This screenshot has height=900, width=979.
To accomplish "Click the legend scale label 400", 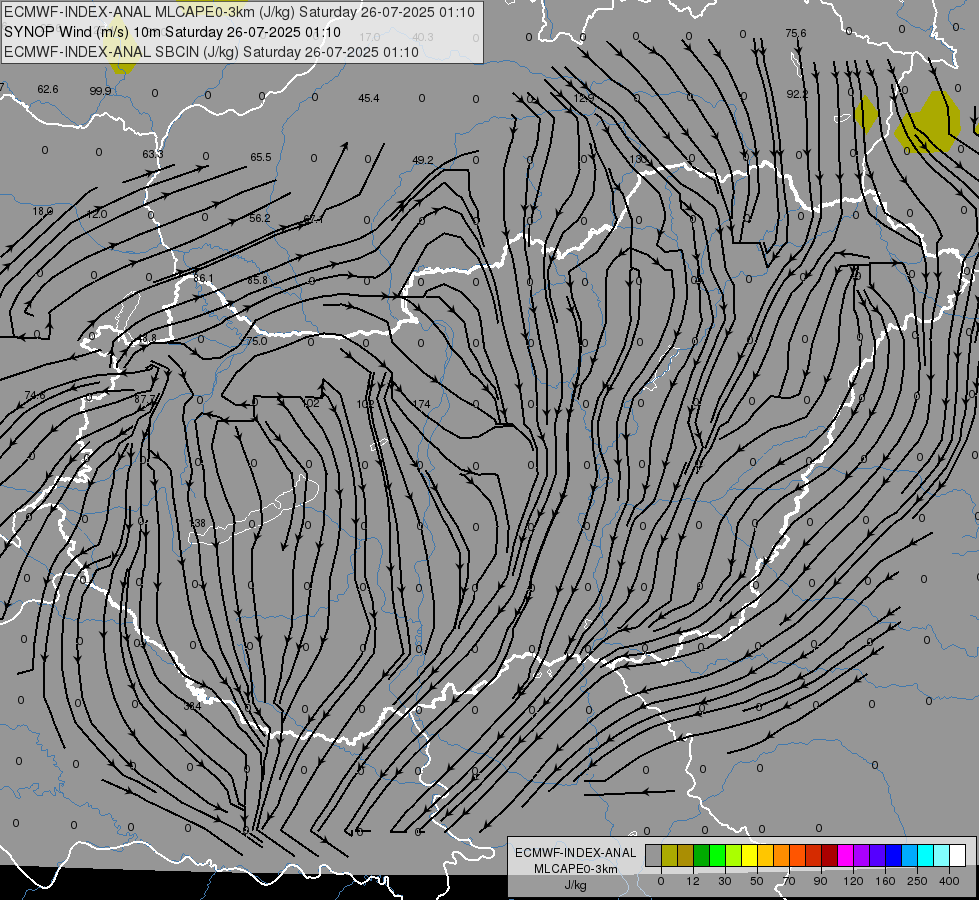I will click(x=949, y=881).
